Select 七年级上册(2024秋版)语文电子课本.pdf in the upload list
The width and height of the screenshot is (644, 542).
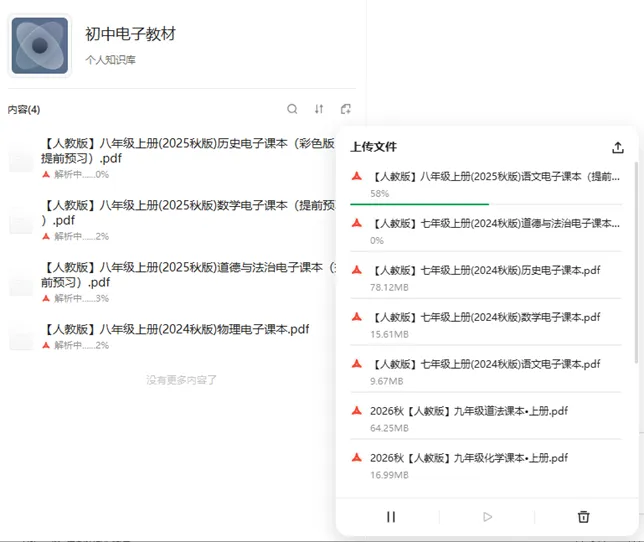tap(486, 372)
